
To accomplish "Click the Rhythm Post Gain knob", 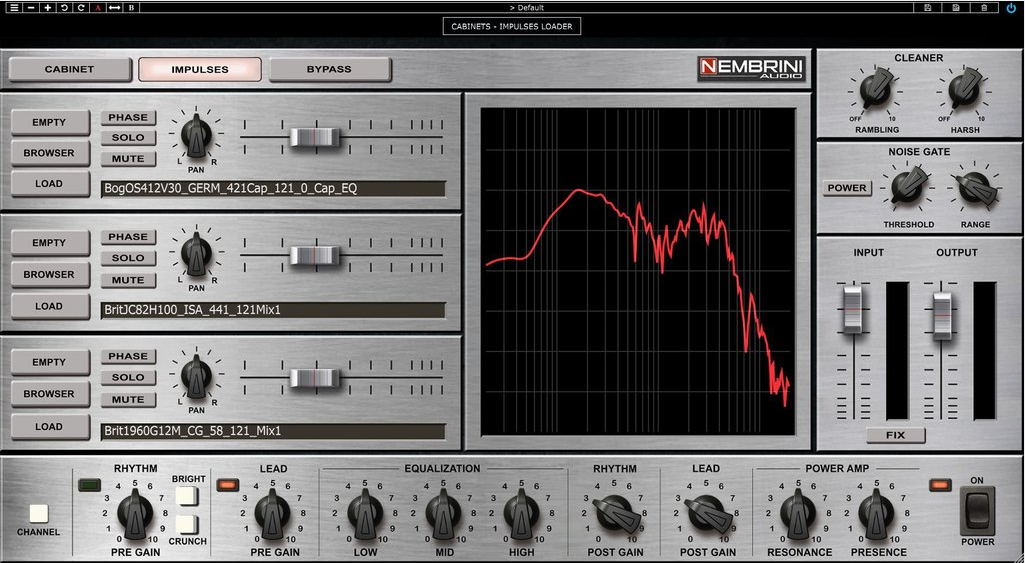I will point(615,513).
